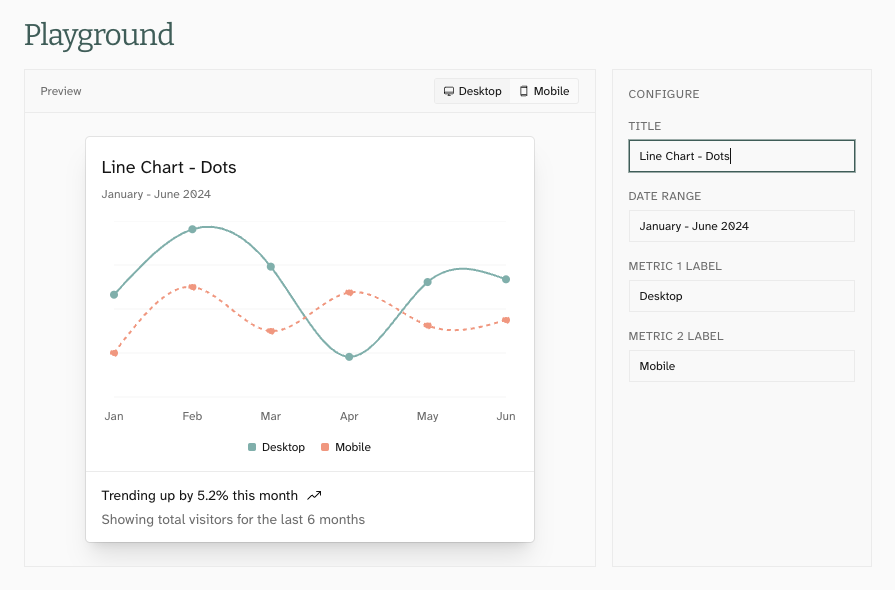
Task: Switch preview to Desktop tab
Action: 473,91
